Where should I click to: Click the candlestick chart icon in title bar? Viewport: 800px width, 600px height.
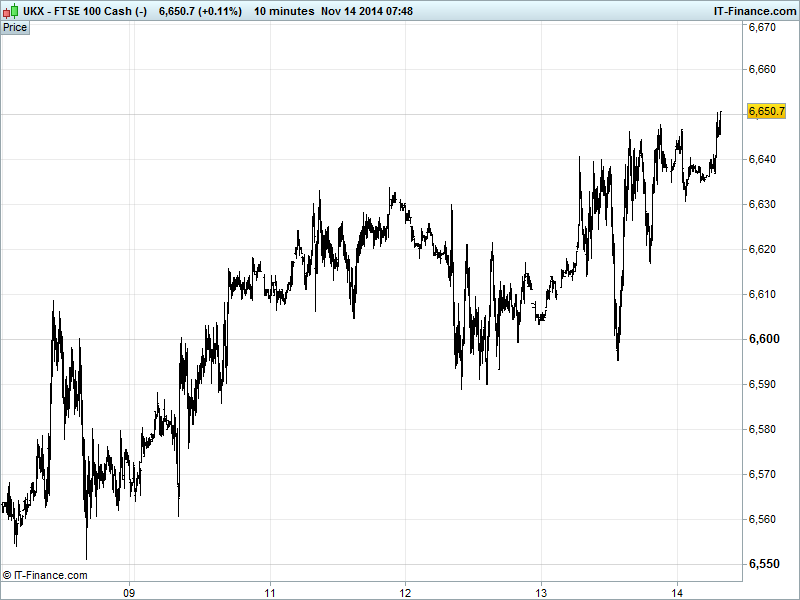coord(10,10)
